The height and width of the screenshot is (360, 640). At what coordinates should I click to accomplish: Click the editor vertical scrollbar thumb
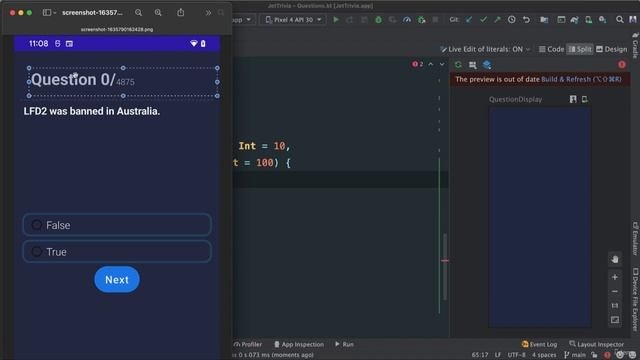[x=445, y=267]
